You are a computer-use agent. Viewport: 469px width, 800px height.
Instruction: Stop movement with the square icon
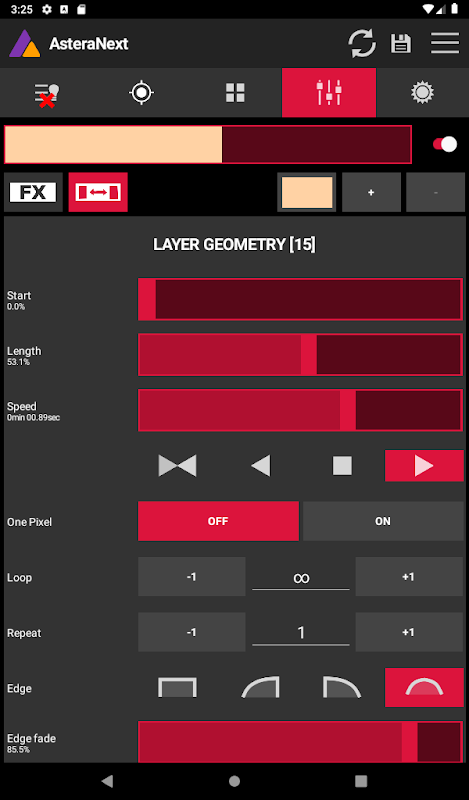coord(342,466)
